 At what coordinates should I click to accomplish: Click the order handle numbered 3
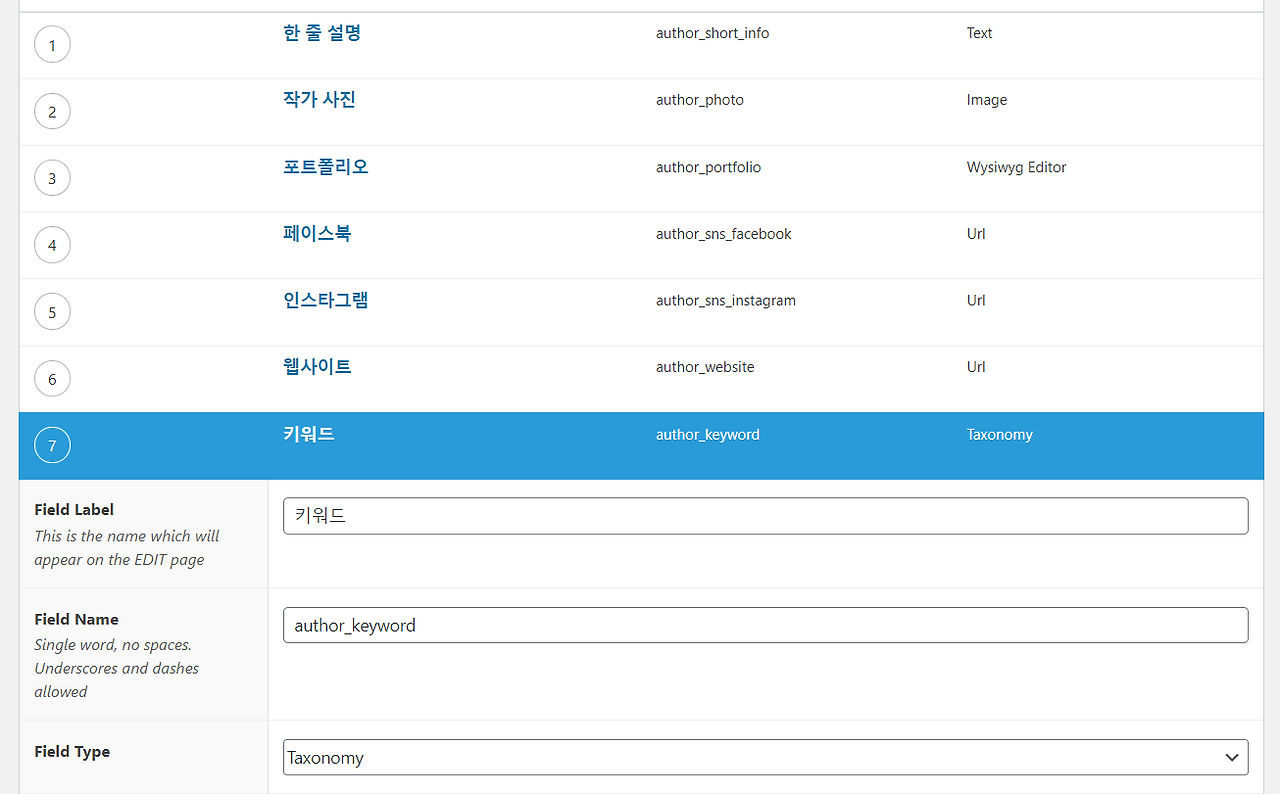[52, 179]
